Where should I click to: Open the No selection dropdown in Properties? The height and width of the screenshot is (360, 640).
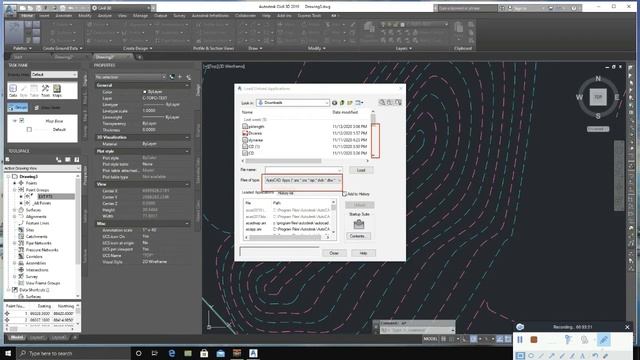130,77
